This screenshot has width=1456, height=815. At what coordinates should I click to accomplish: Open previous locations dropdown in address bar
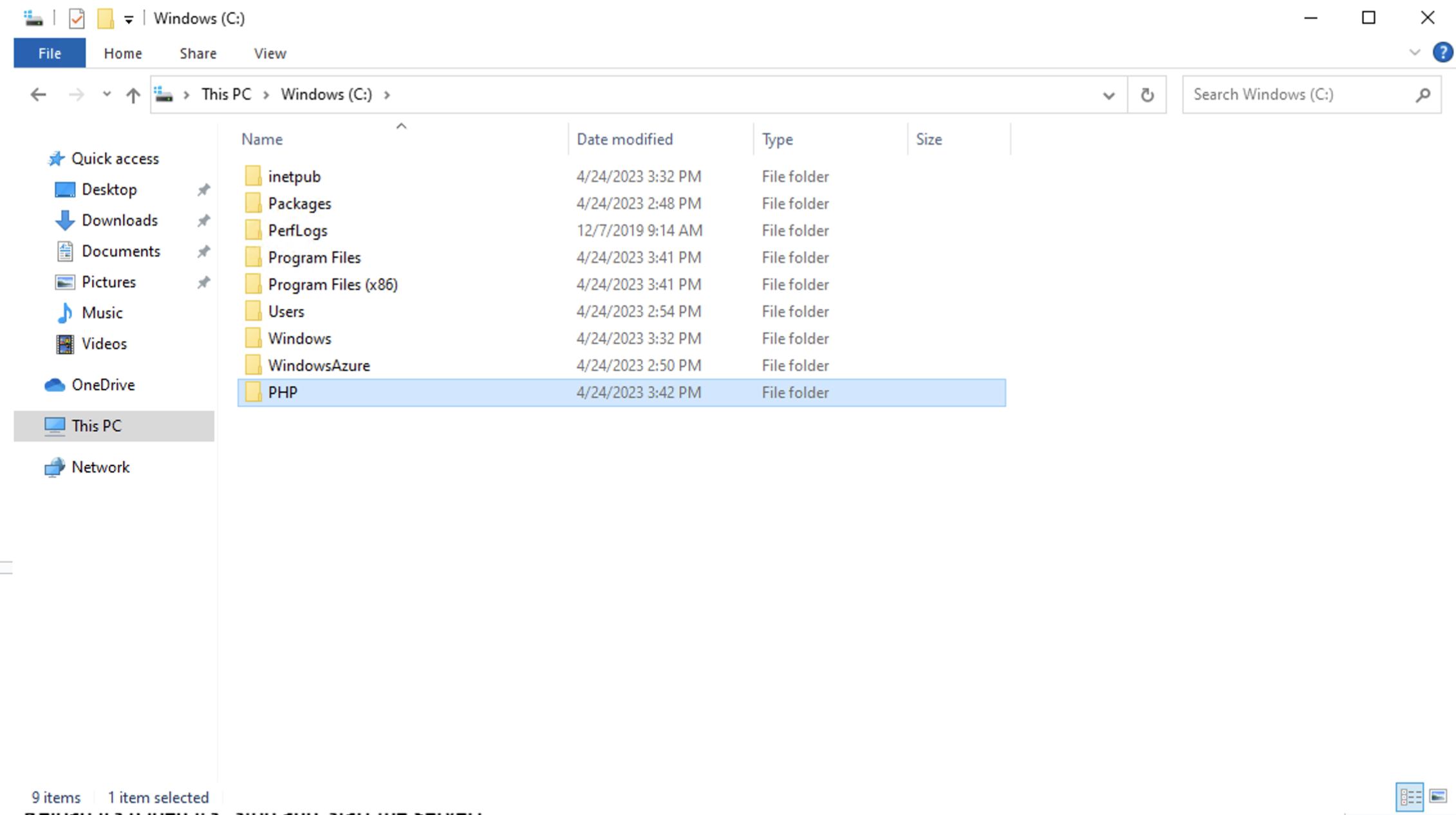[x=1108, y=95]
